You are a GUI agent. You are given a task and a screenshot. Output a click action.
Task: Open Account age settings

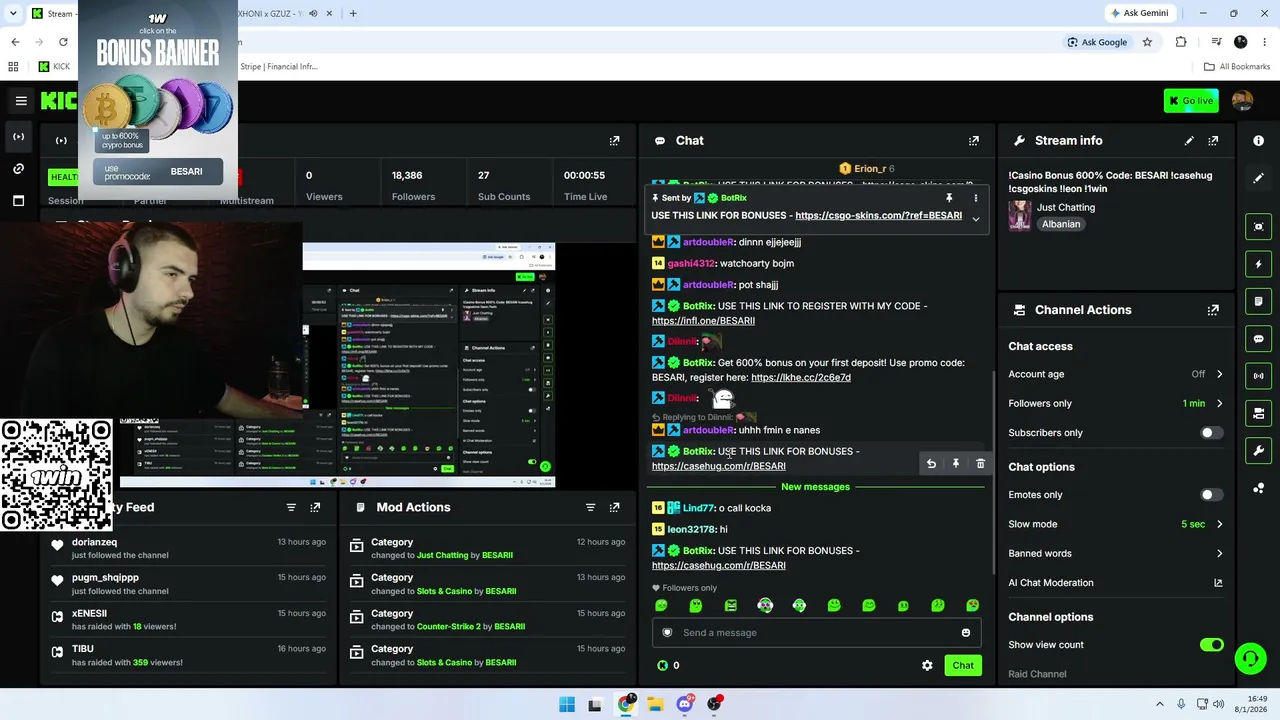[x=1116, y=374]
